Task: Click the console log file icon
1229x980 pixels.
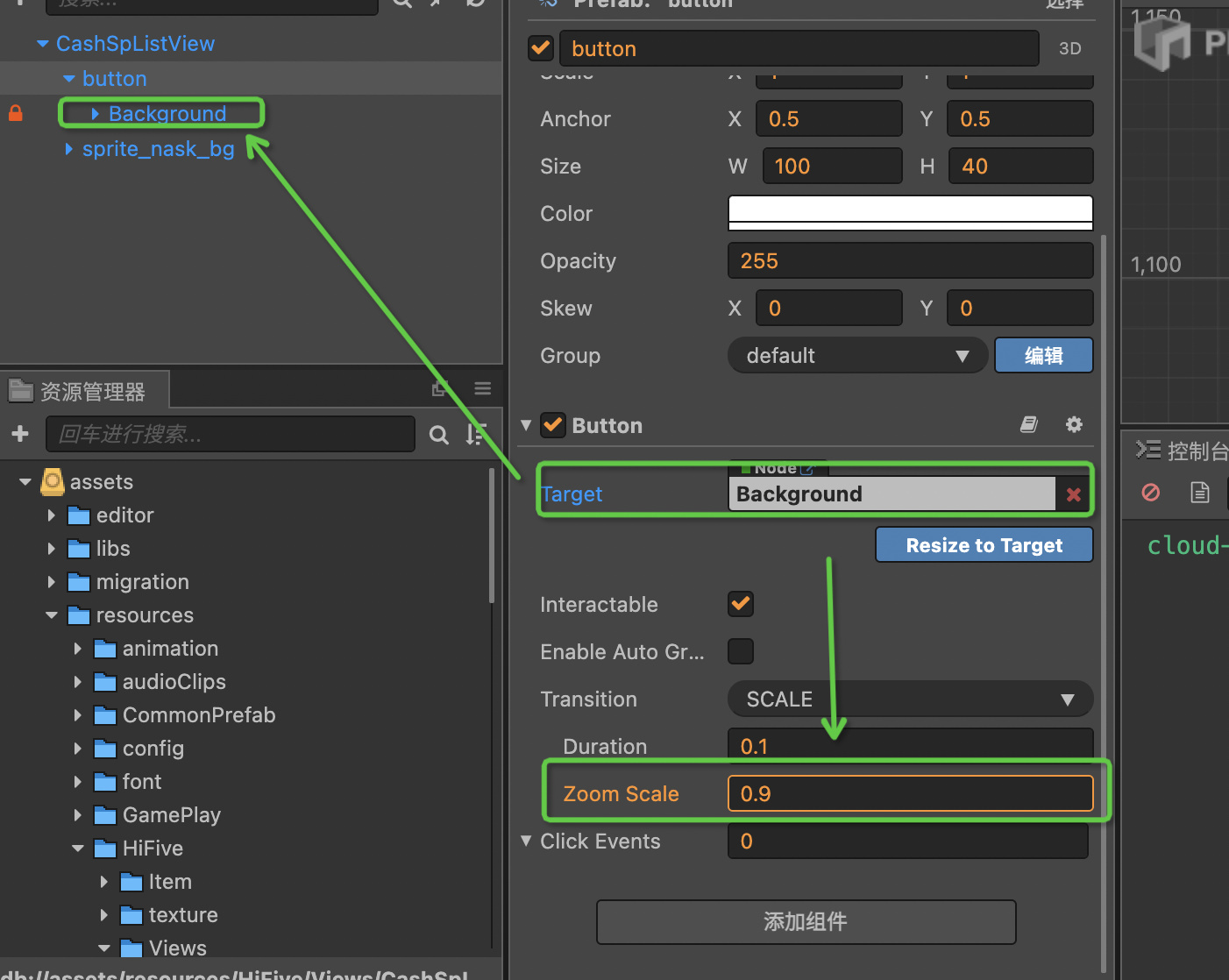Action: pyautogui.click(x=1200, y=493)
